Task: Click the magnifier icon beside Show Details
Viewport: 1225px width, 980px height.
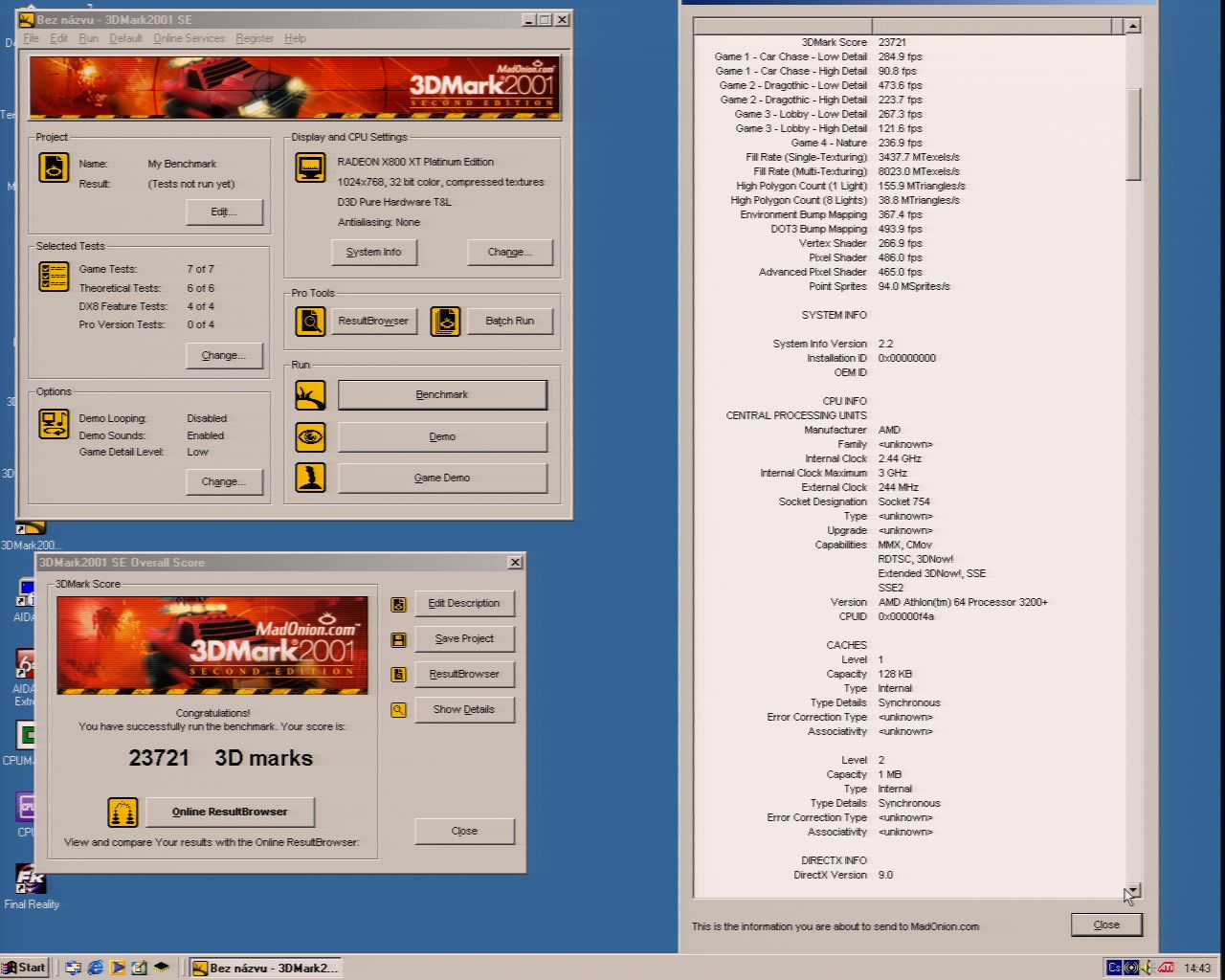Action: [x=398, y=710]
